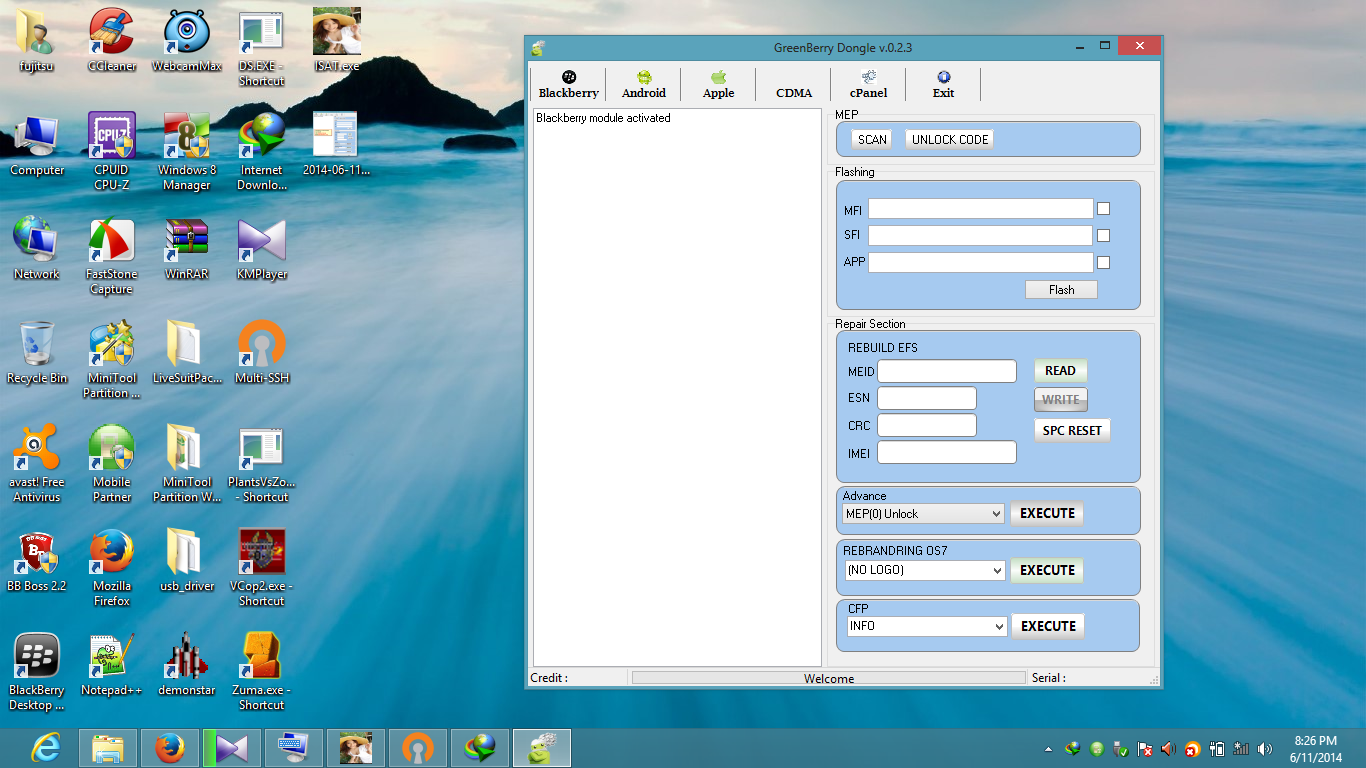Click the ESN input field
The height and width of the screenshot is (768, 1366).
click(x=927, y=398)
